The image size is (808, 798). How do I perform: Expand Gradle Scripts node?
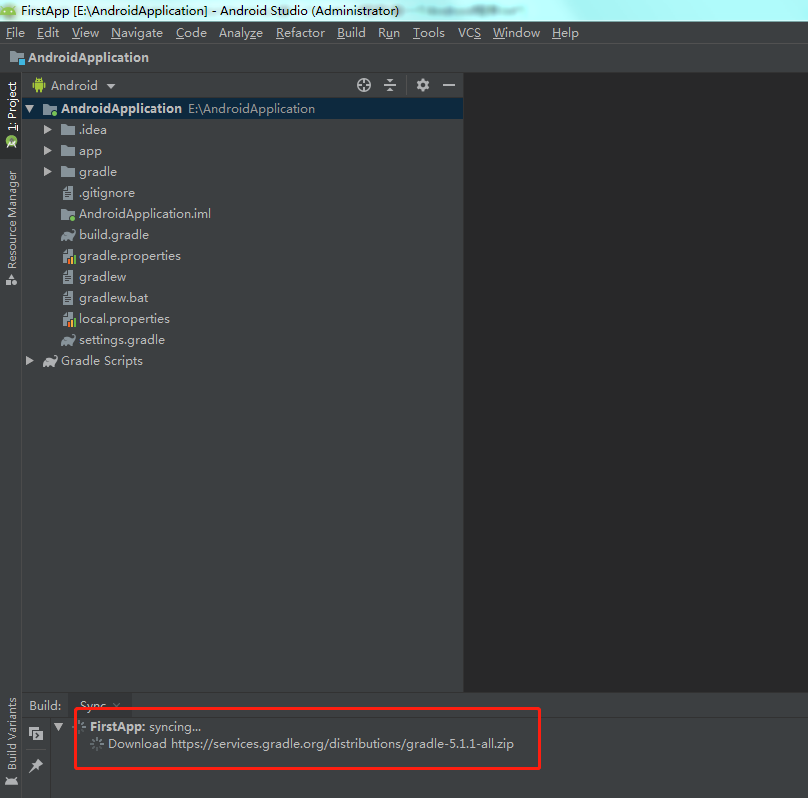tap(30, 361)
